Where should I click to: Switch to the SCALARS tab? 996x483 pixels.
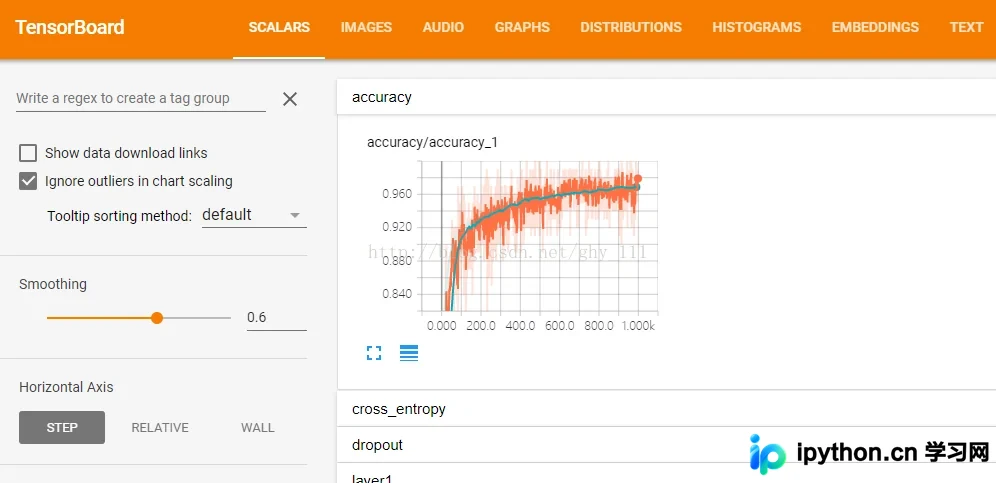[279, 27]
